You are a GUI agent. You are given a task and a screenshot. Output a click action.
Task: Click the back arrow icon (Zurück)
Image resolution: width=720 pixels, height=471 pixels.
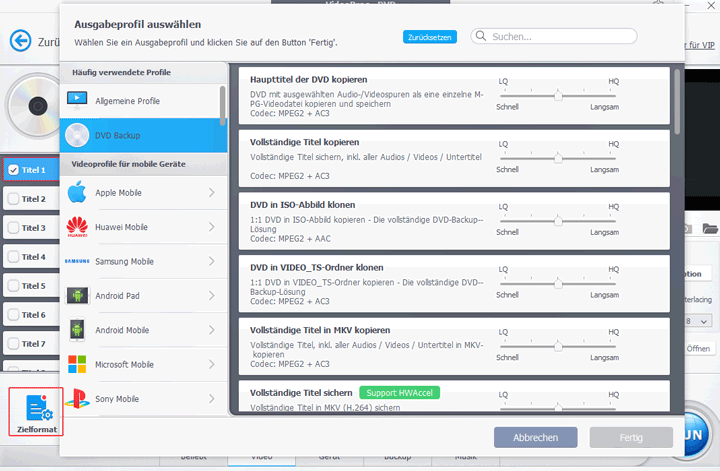[21, 41]
